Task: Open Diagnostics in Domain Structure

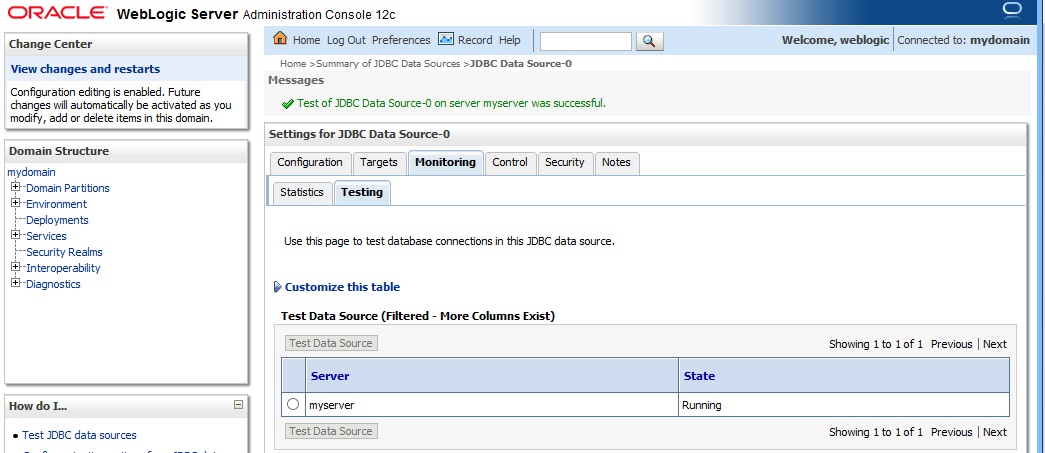Action: click(x=53, y=284)
